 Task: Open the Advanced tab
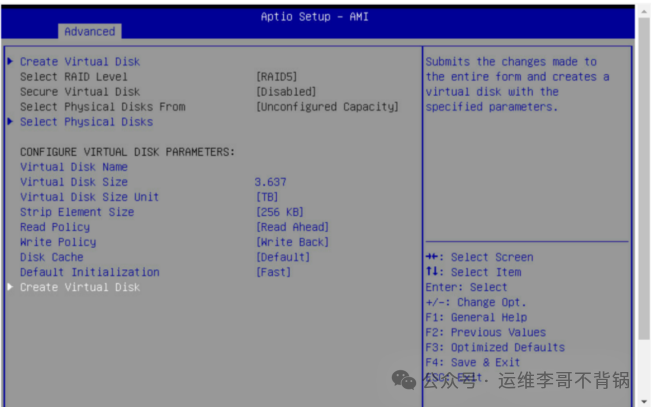[x=90, y=32]
